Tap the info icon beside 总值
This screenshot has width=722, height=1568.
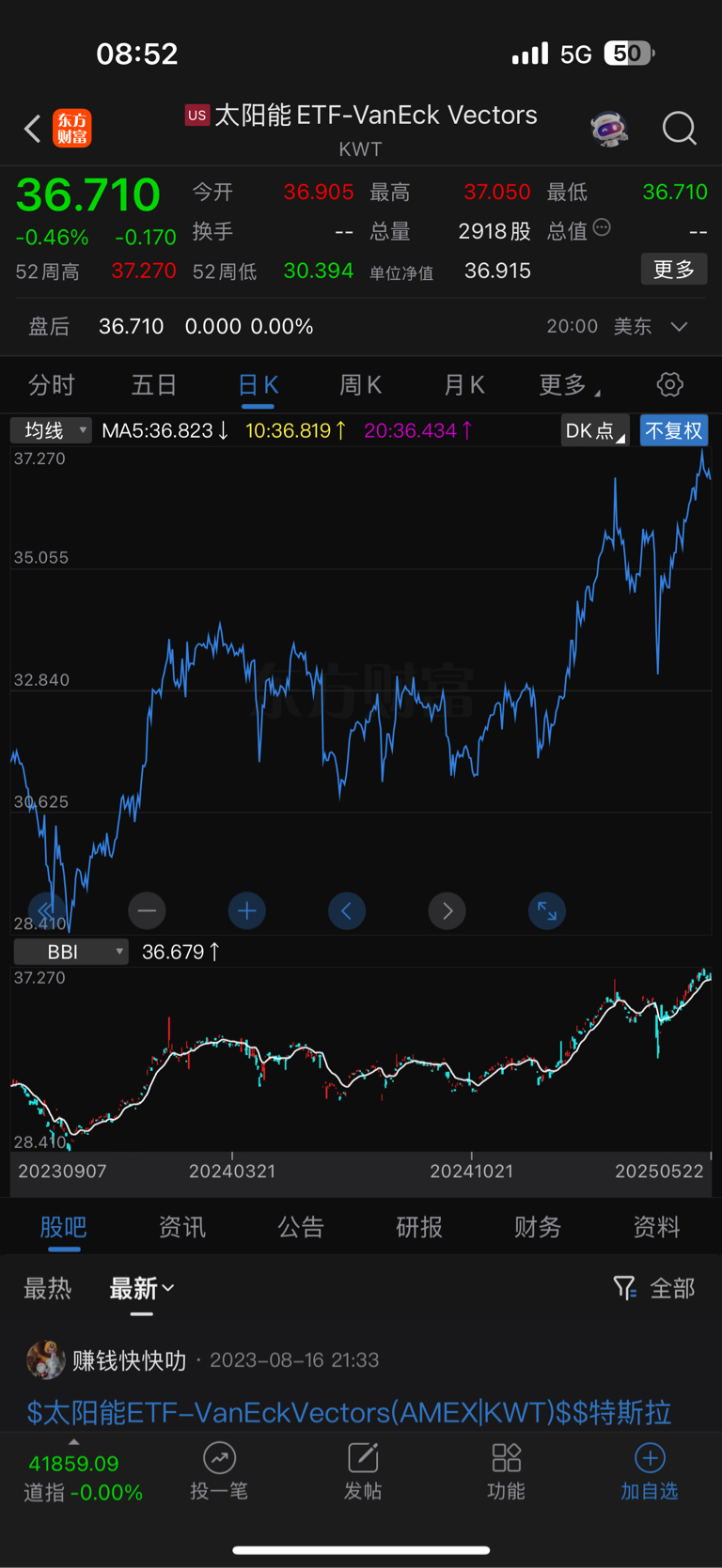point(602,227)
